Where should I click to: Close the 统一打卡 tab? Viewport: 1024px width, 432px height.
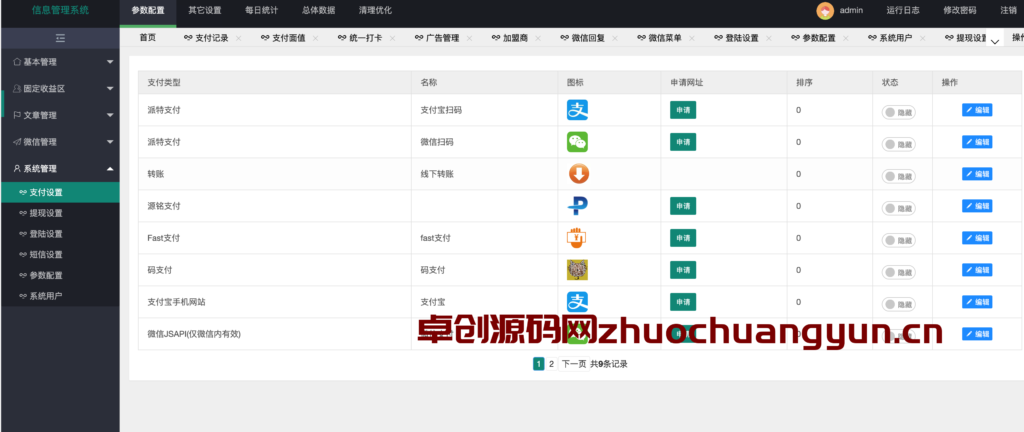pos(392,39)
